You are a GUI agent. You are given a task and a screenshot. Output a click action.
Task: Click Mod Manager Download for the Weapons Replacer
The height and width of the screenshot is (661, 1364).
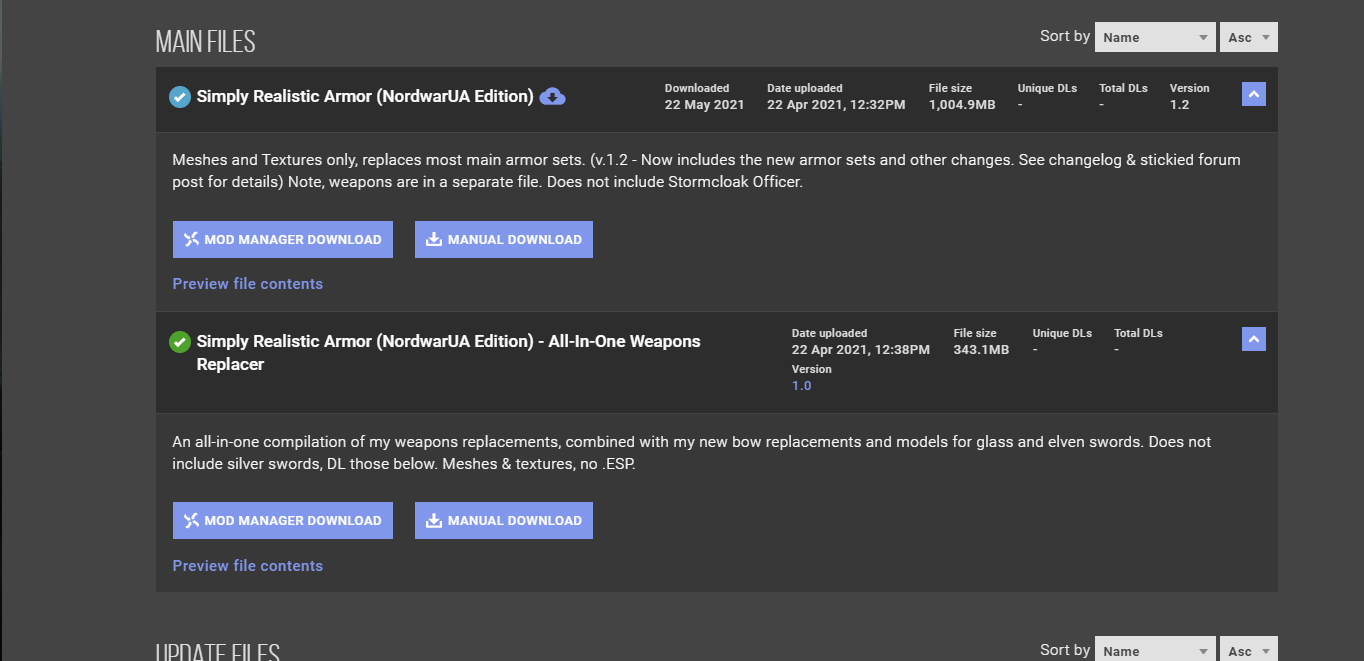click(283, 521)
